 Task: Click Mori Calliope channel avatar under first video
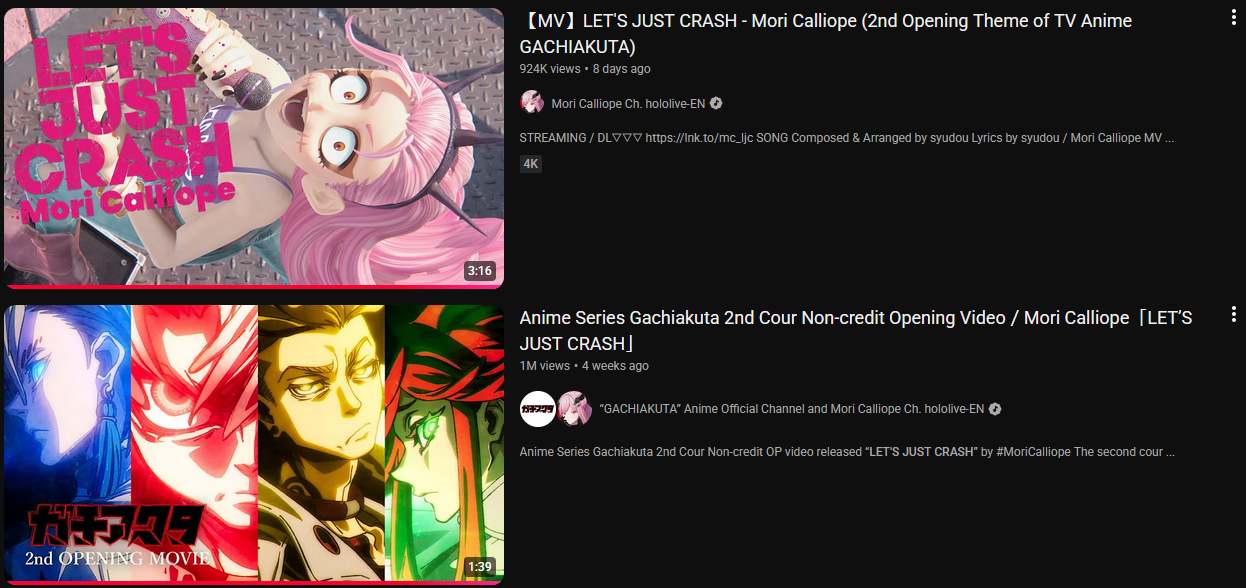tap(532, 103)
